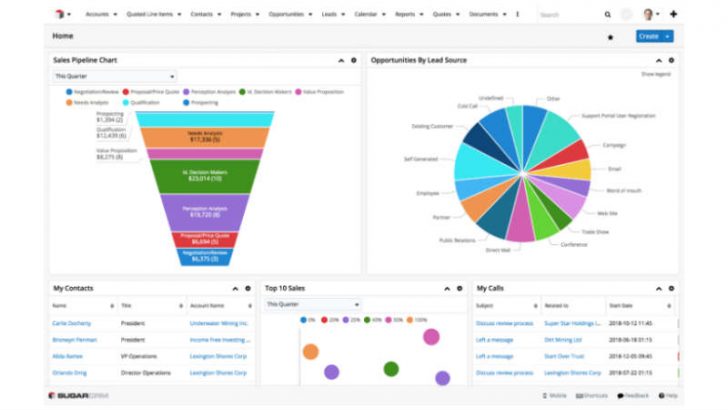Click the search magnifier icon

tap(607, 14)
